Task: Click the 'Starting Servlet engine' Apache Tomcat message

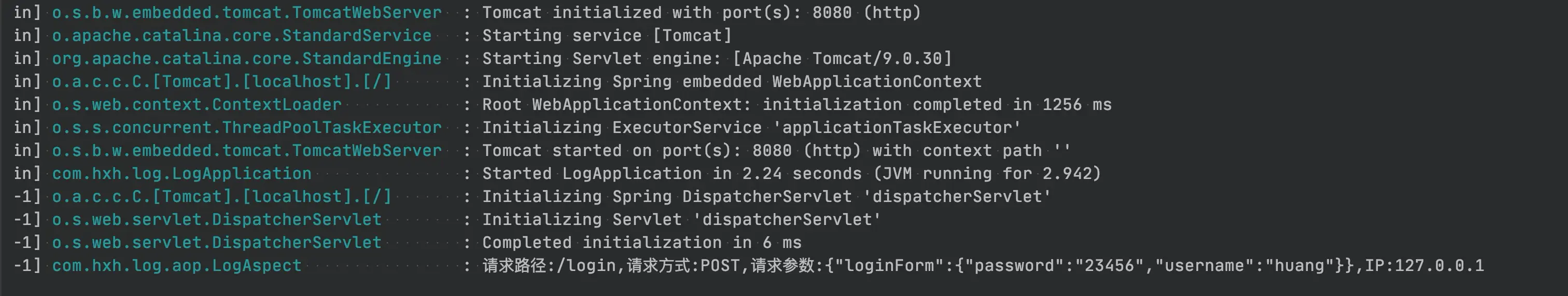Action: point(717,59)
